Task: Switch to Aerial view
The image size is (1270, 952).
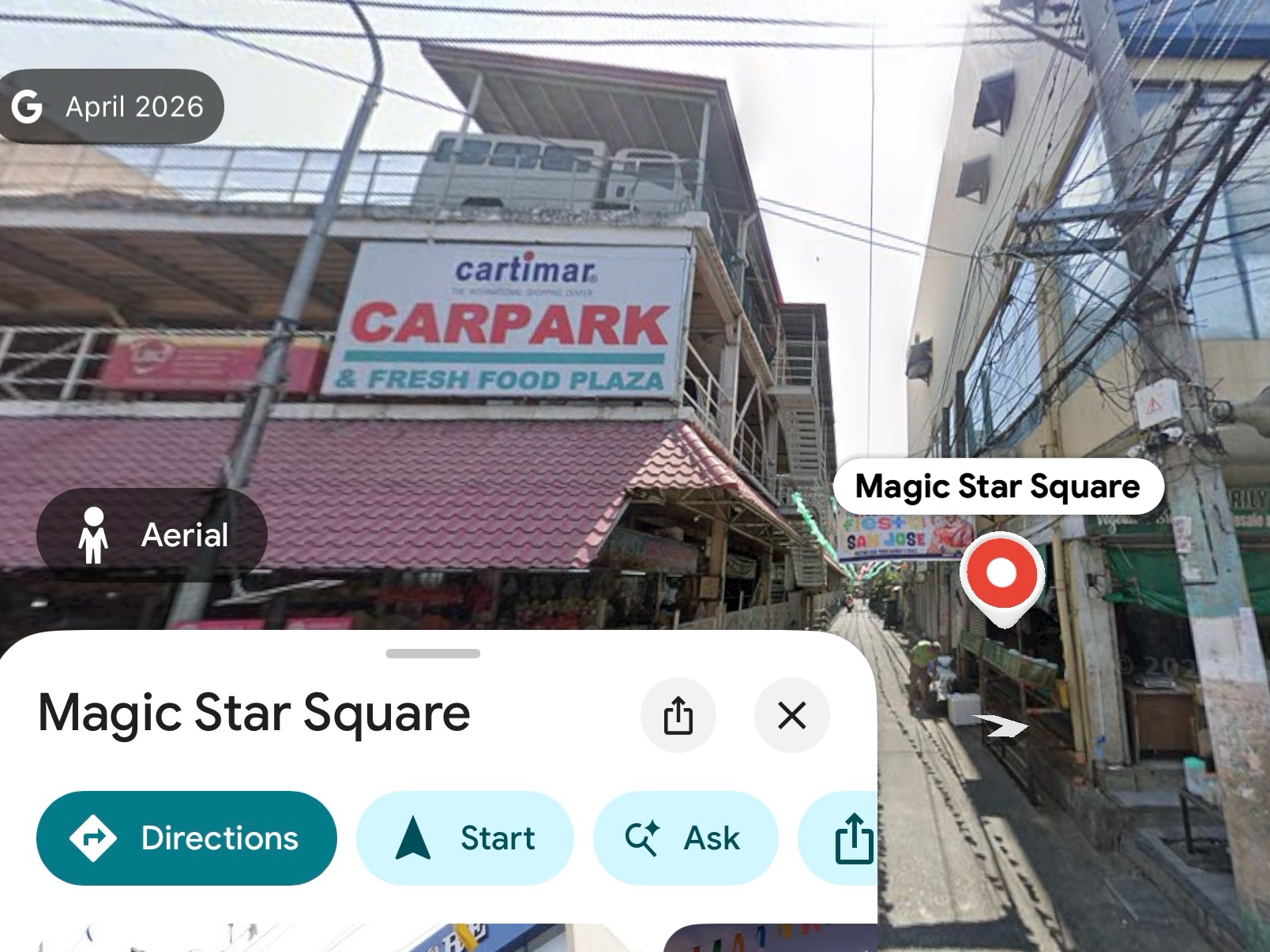Action: click(x=152, y=535)
